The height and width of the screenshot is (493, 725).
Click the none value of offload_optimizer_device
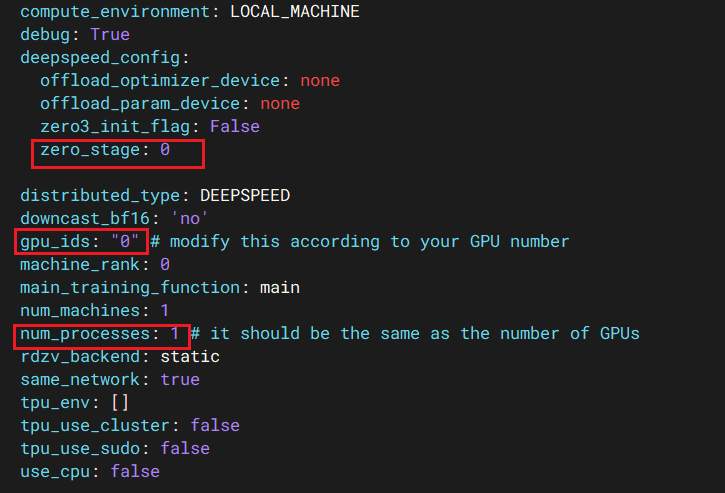[320, 81]
